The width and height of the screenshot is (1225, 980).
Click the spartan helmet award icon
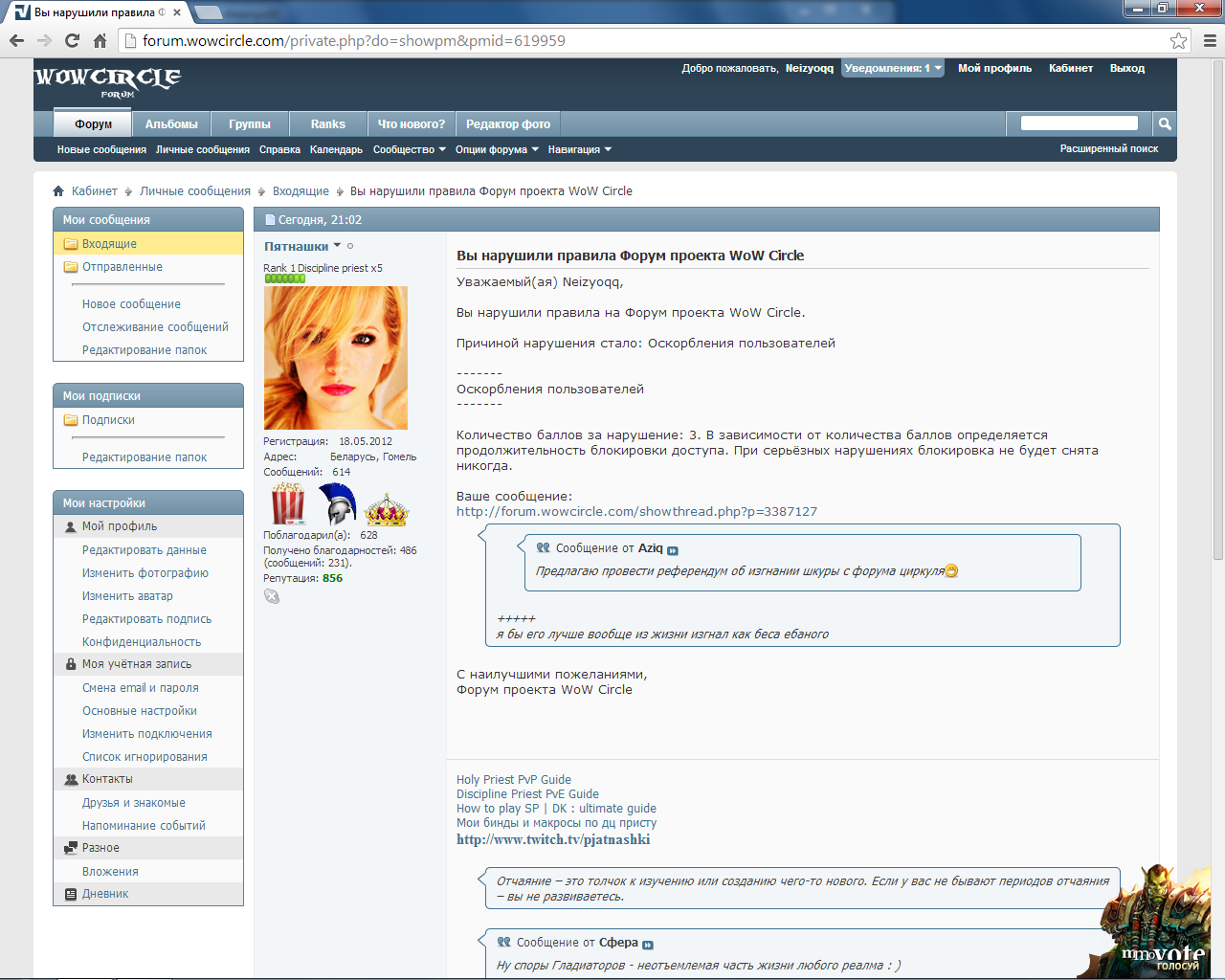337,504
